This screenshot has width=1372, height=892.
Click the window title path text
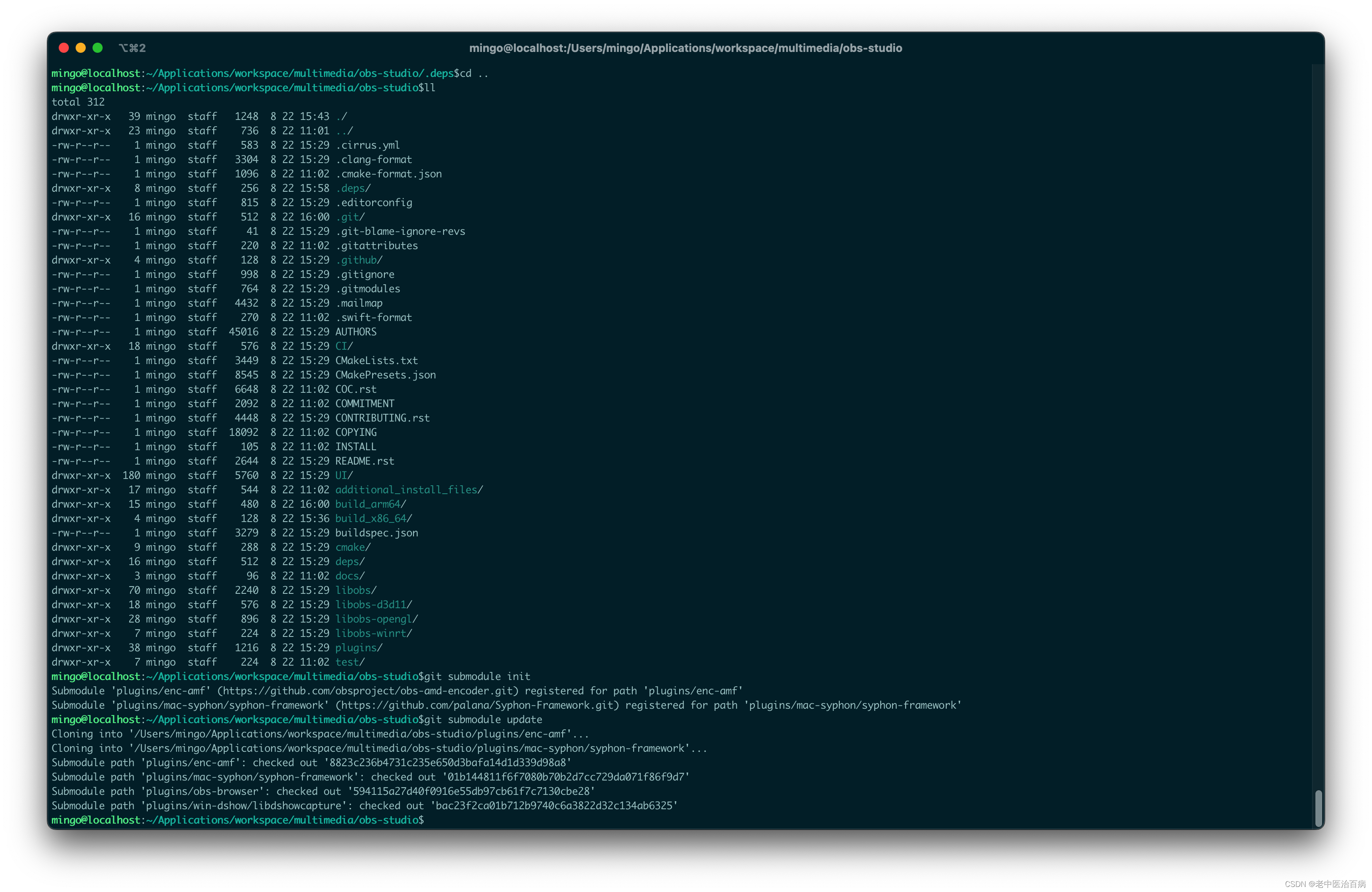pos(686,48)
